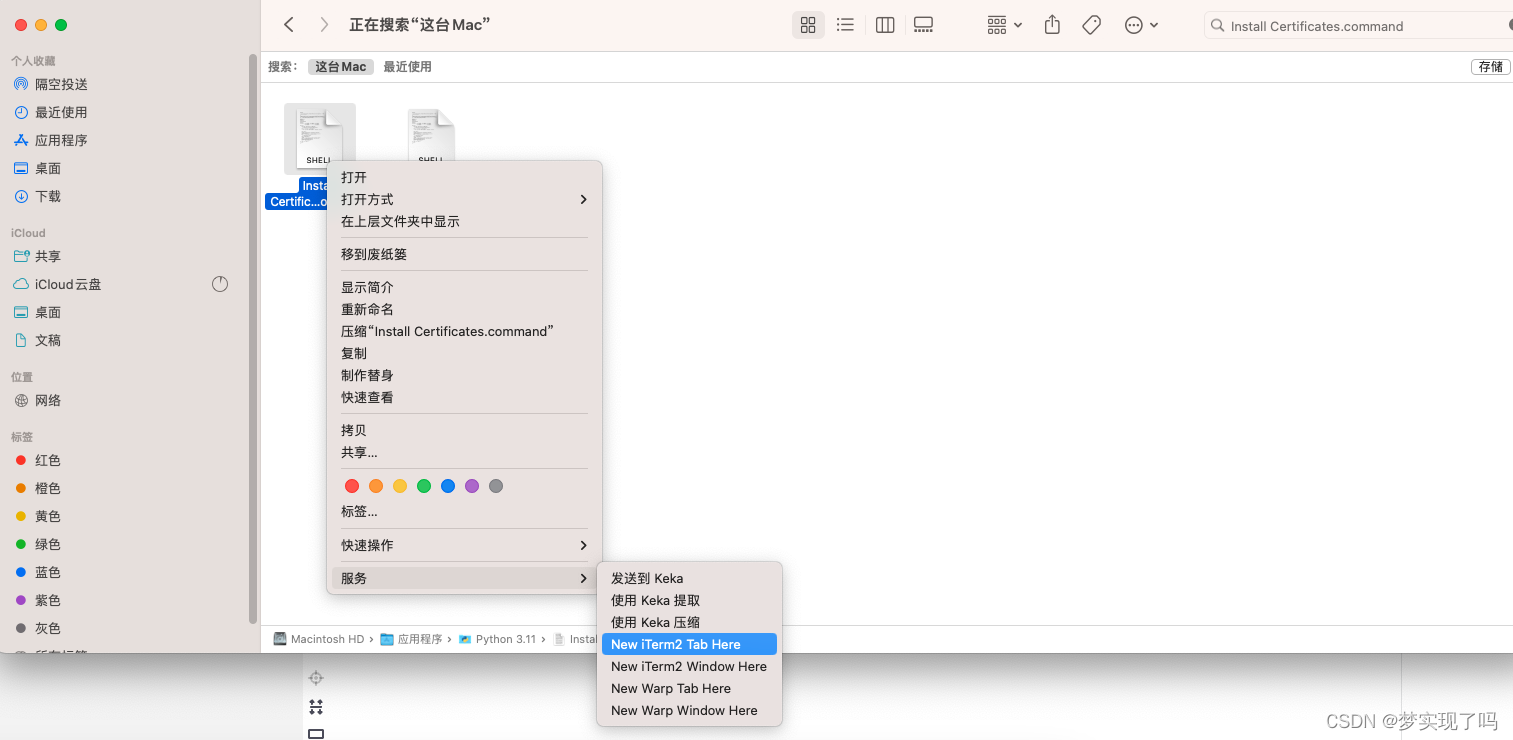The height and width of the screenshot is (740, 1513).
Task: Switch to icon grid view
Action: [x=808, y=25]
